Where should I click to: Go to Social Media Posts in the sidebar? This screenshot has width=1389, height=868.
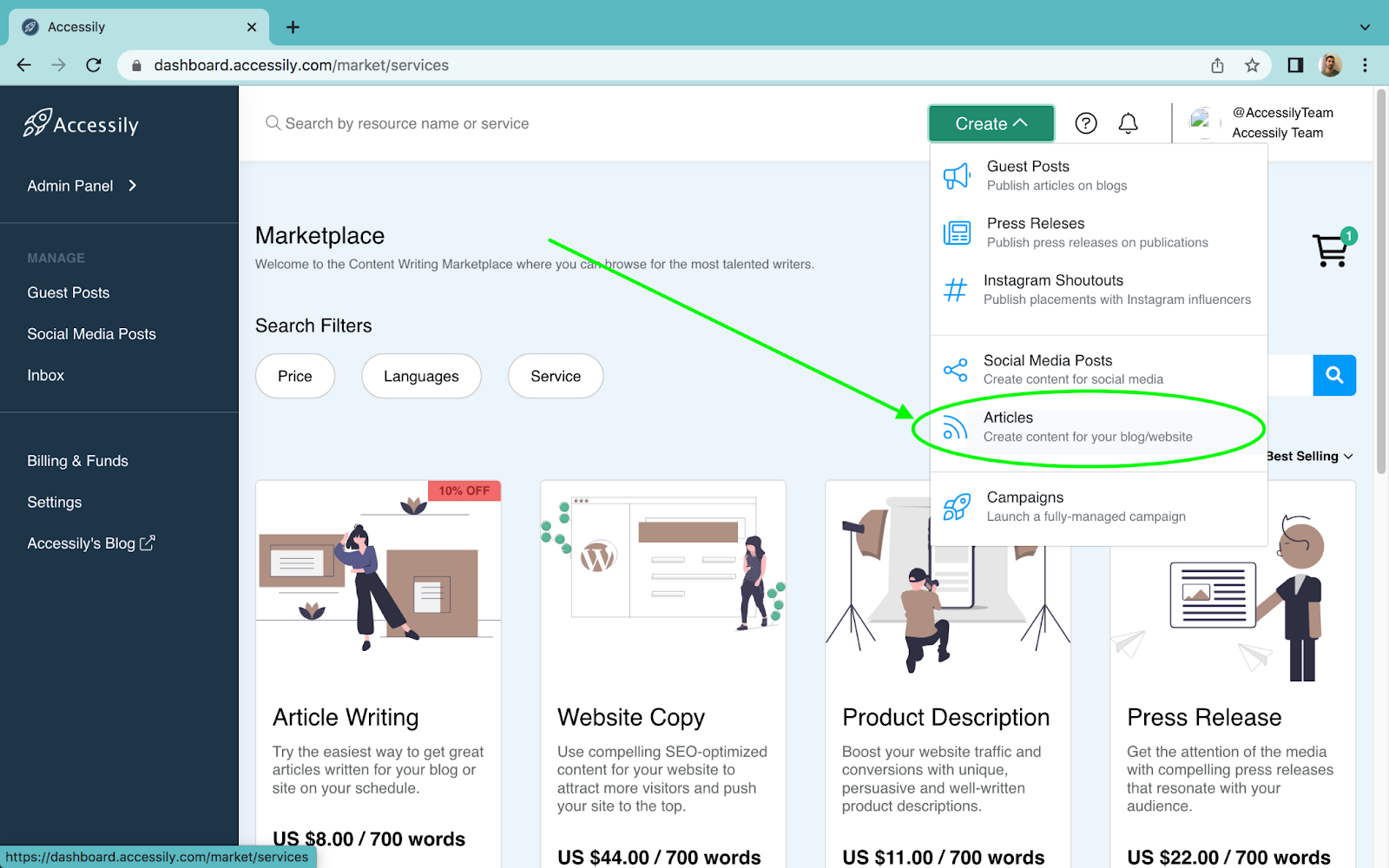coord(92,334)
